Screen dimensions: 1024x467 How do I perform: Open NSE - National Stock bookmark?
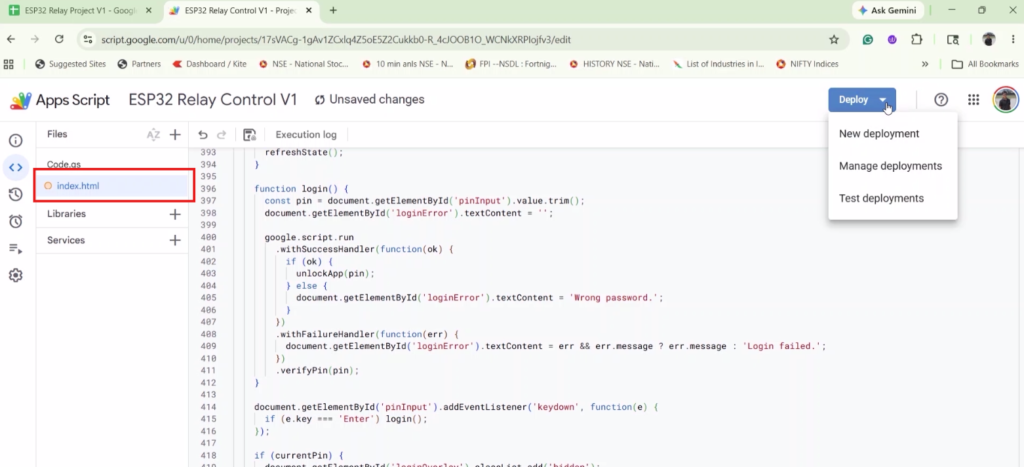(x=304, y=64)
